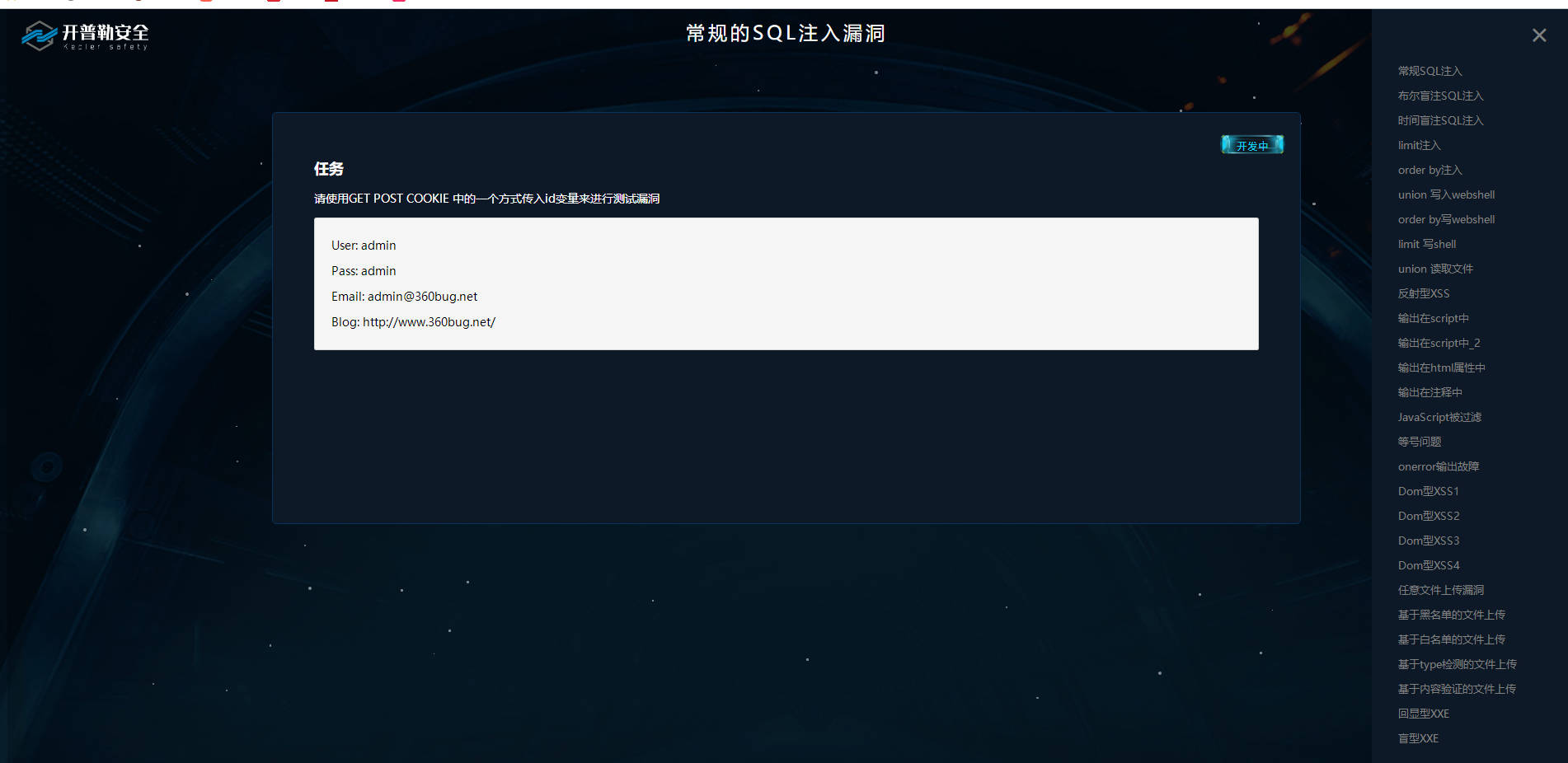Select limit注入 in side menu

click(1419, 145)
